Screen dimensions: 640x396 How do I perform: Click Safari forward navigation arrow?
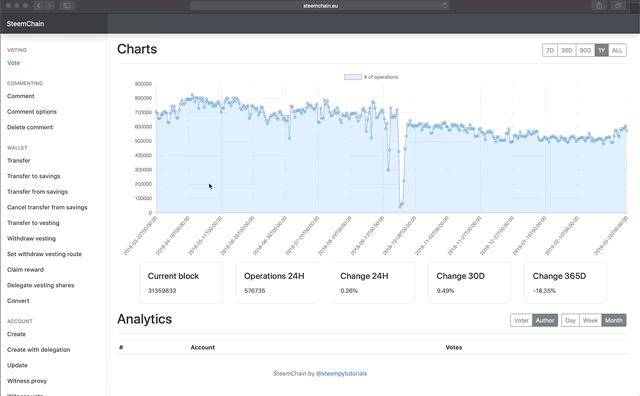tap(49, 6)
